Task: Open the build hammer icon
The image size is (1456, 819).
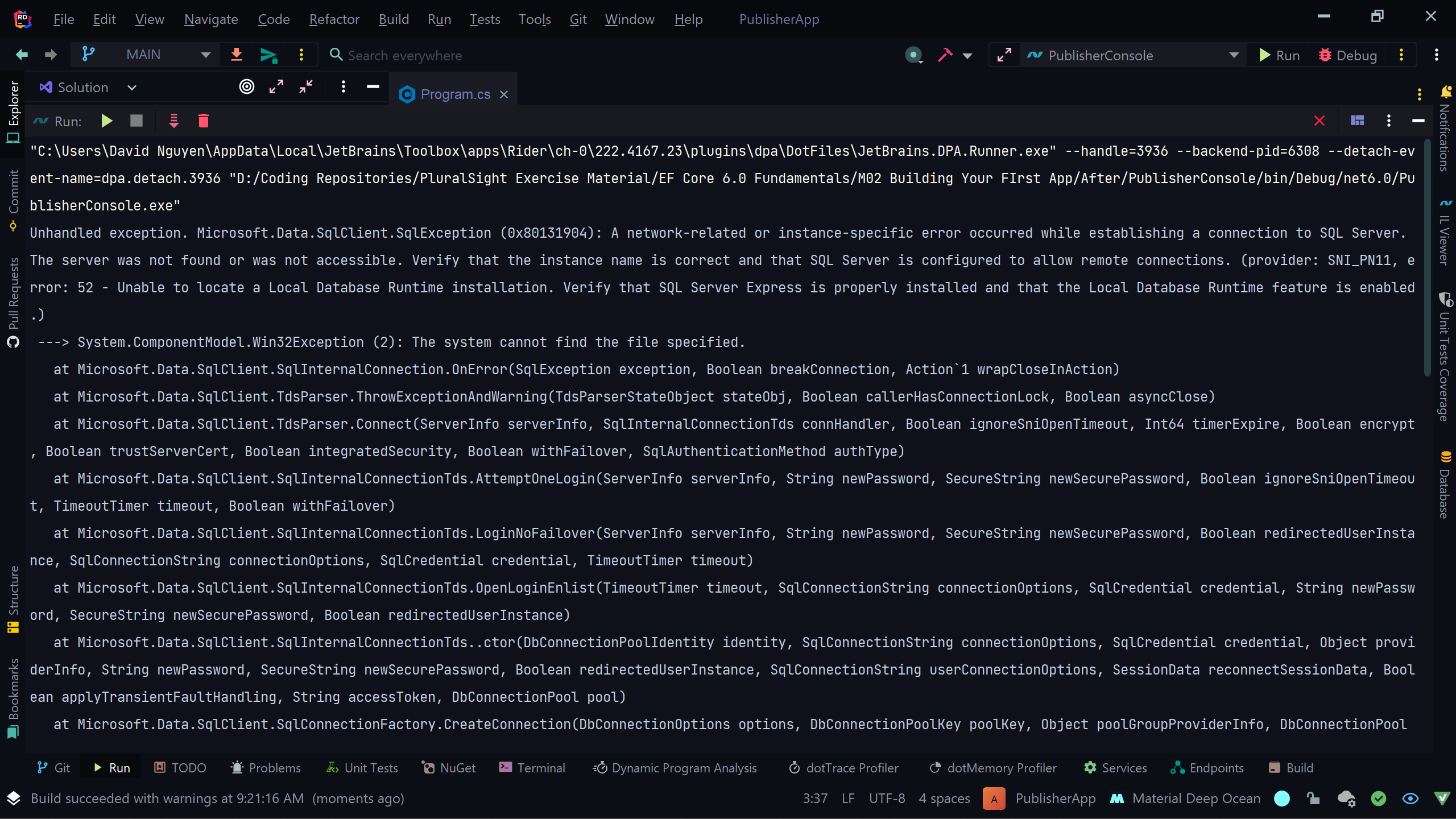Action: click(945, 55)
